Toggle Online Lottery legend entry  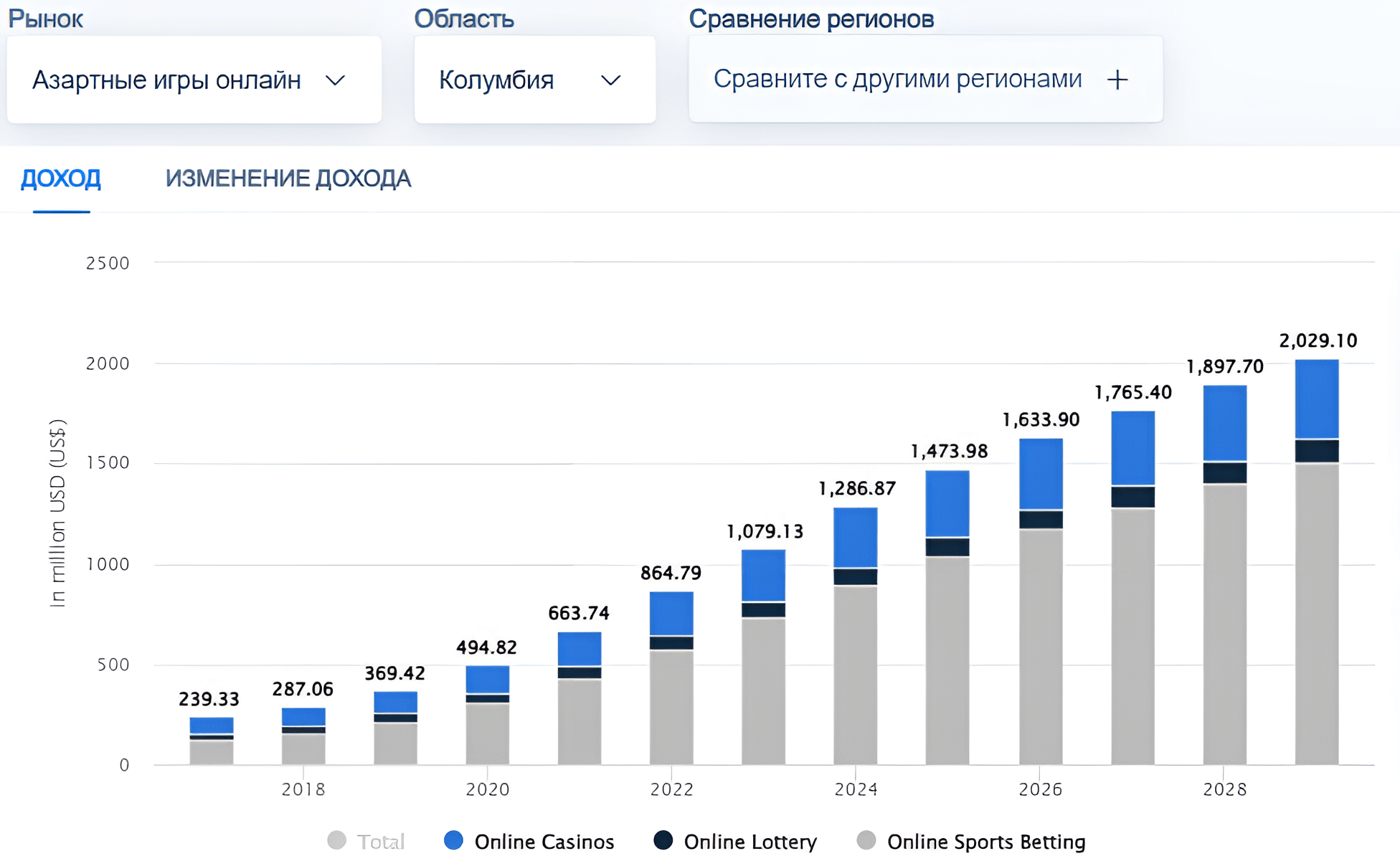click(735, 841)
